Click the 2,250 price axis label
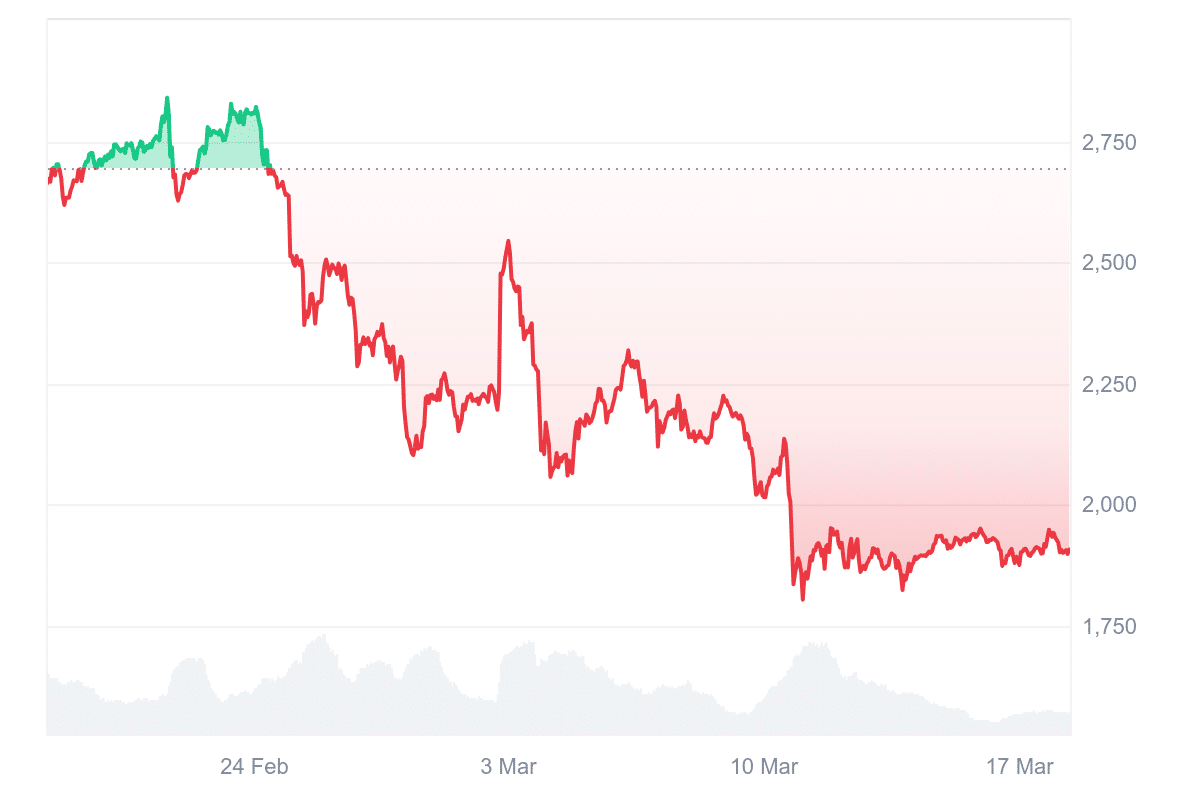 tap(1109, 385)
